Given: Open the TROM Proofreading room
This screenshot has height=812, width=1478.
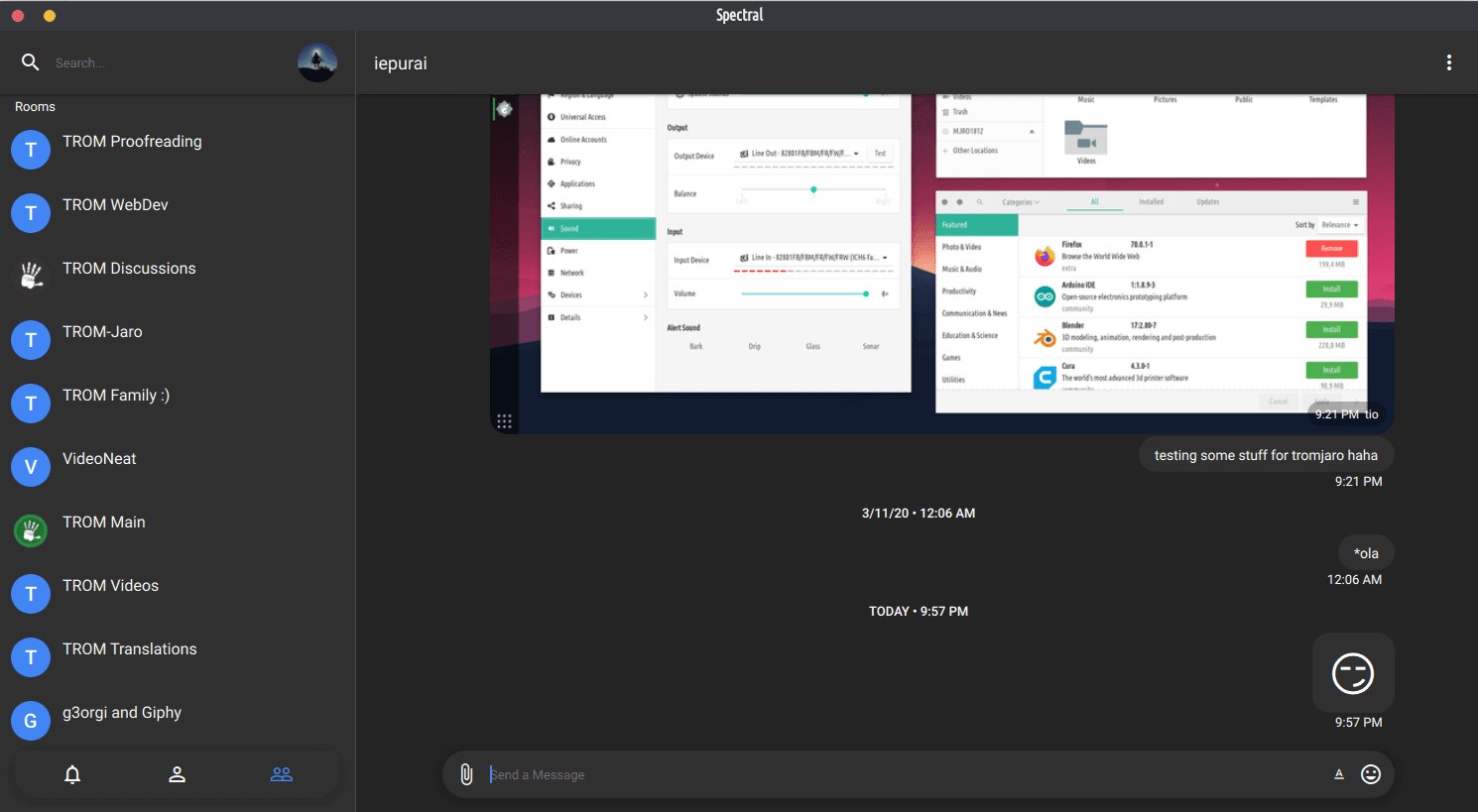Looking at the screenshot, I should click(x=132, y=142).
